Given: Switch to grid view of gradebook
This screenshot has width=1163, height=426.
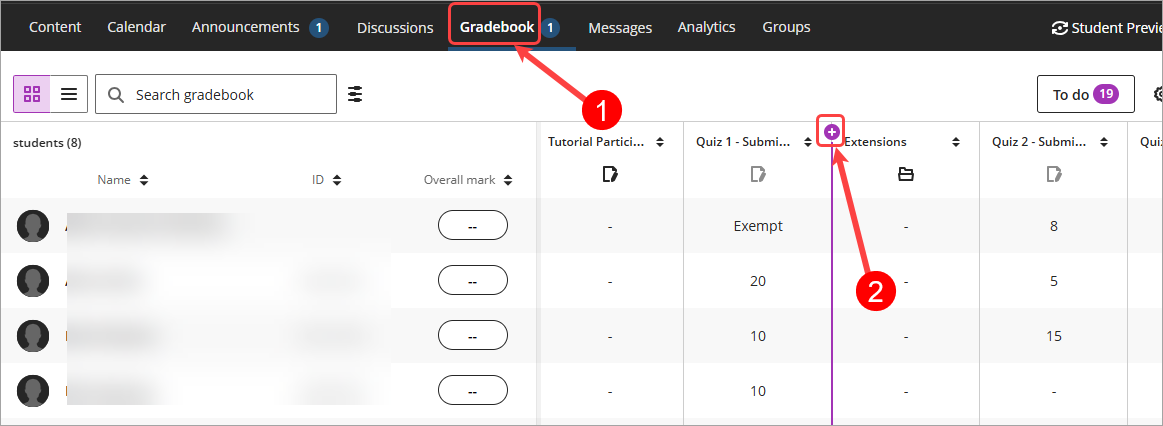Looking at the screenshot, I should tap(32, 94).
